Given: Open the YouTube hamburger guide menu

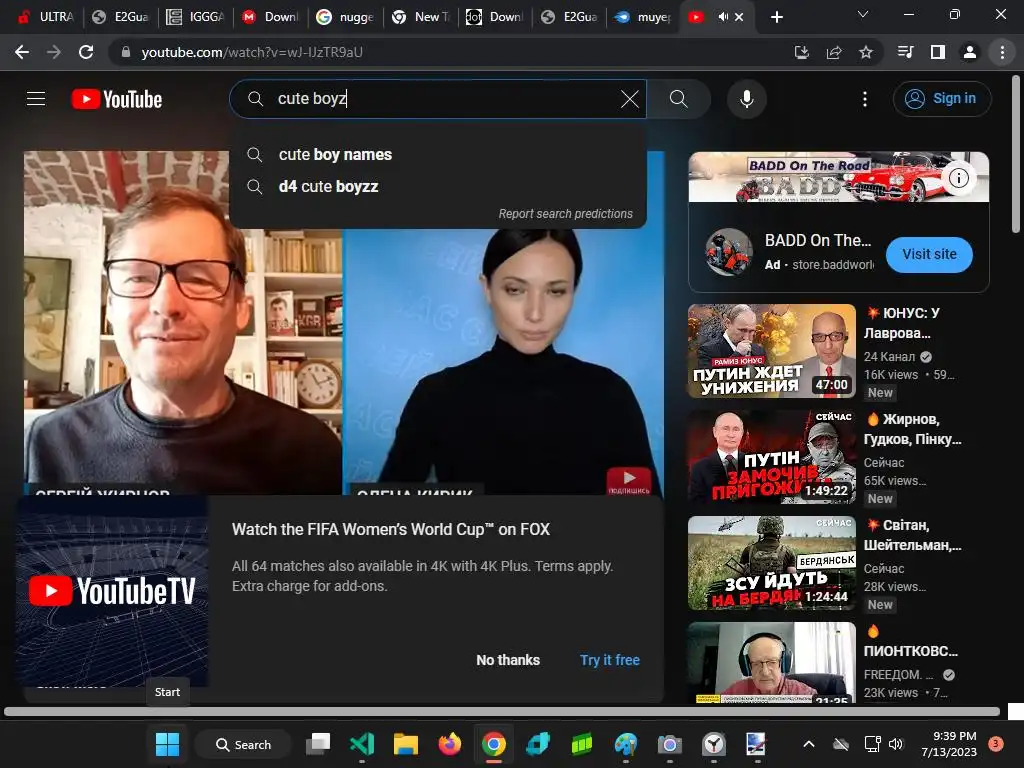Looking at the screenshot, I should point(36,99).
